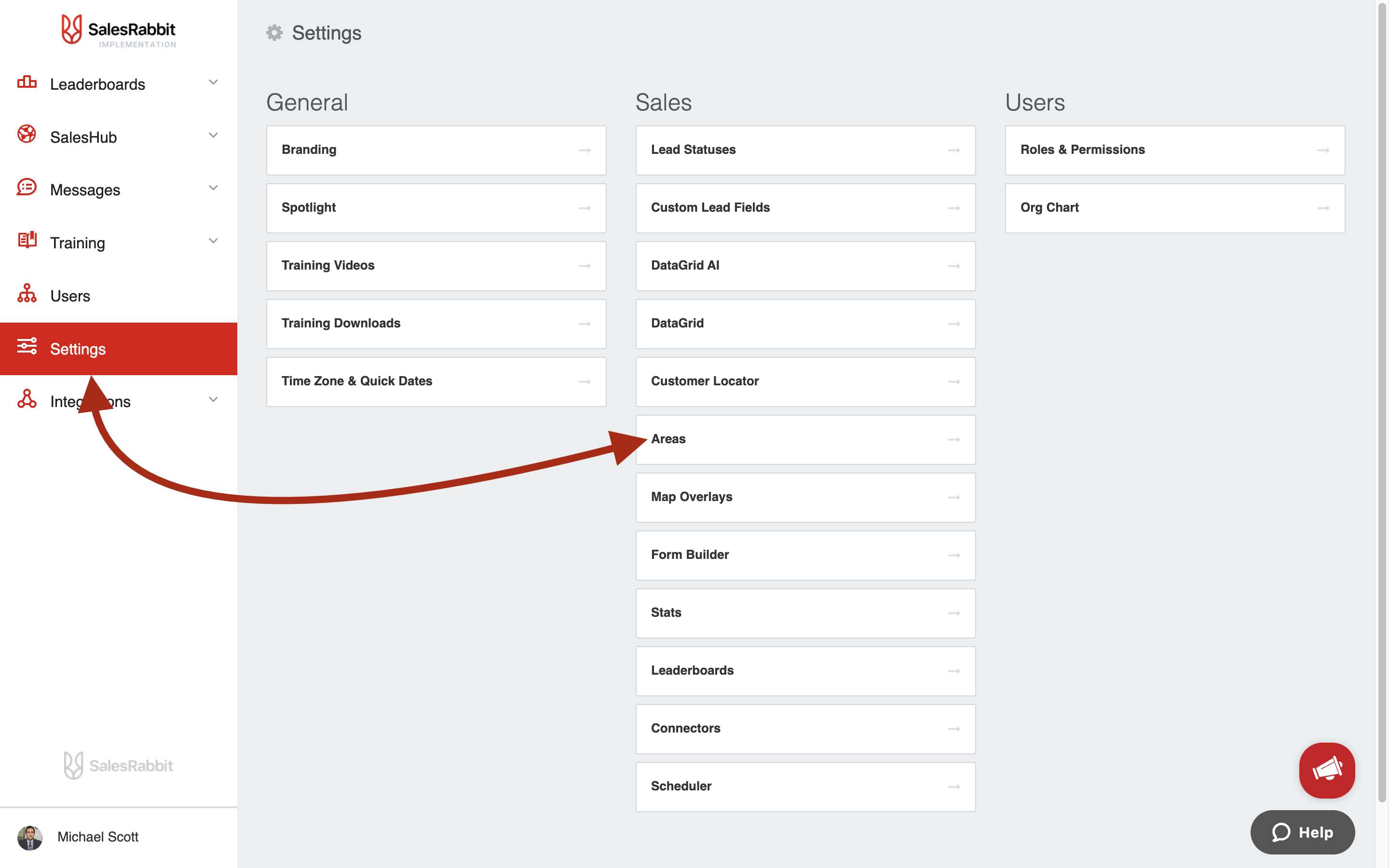
Task: Click the arrow icon on the Lead Statuses card
Action: 954,150
